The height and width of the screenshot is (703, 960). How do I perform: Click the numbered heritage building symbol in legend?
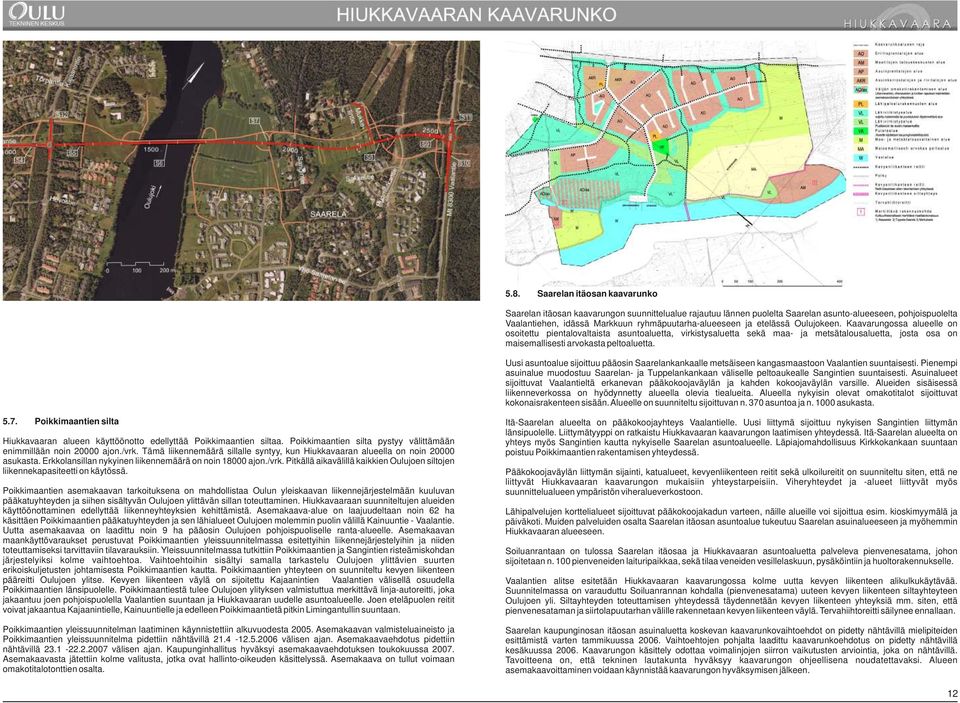coord(861,212)
